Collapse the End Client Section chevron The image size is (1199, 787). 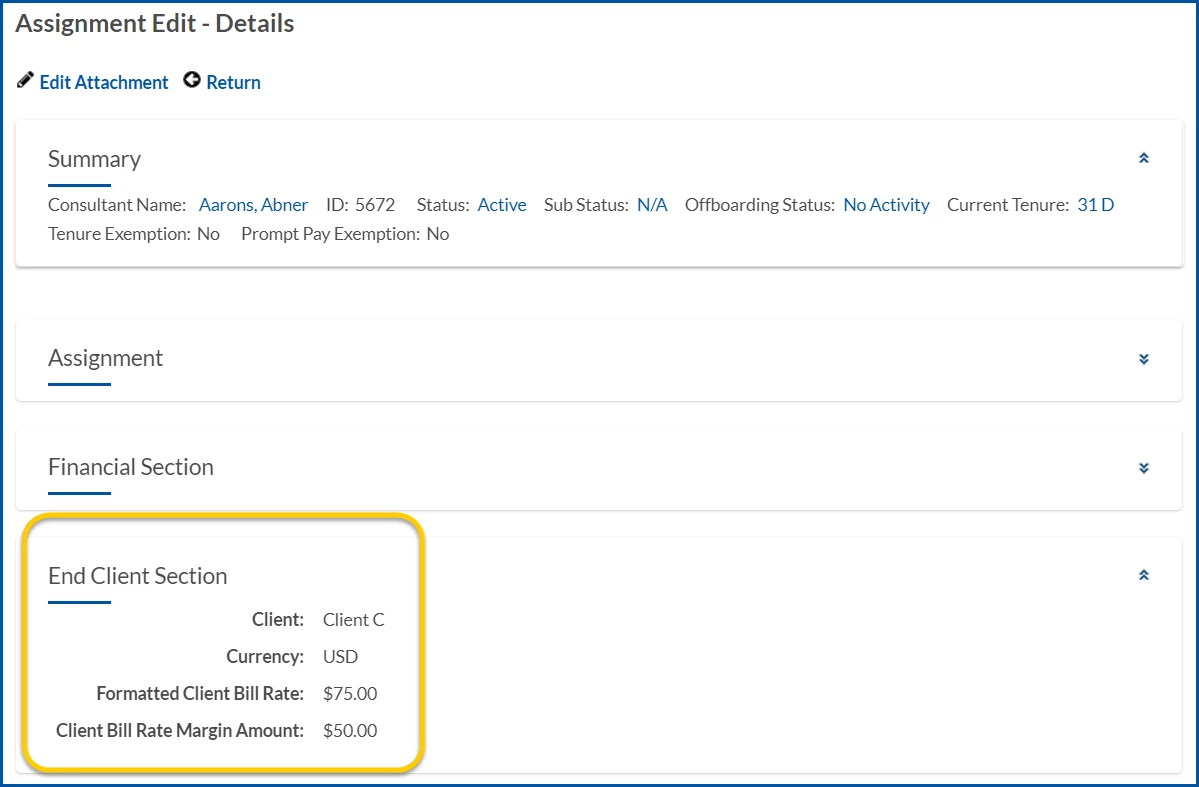click(x=1144, y=575)
